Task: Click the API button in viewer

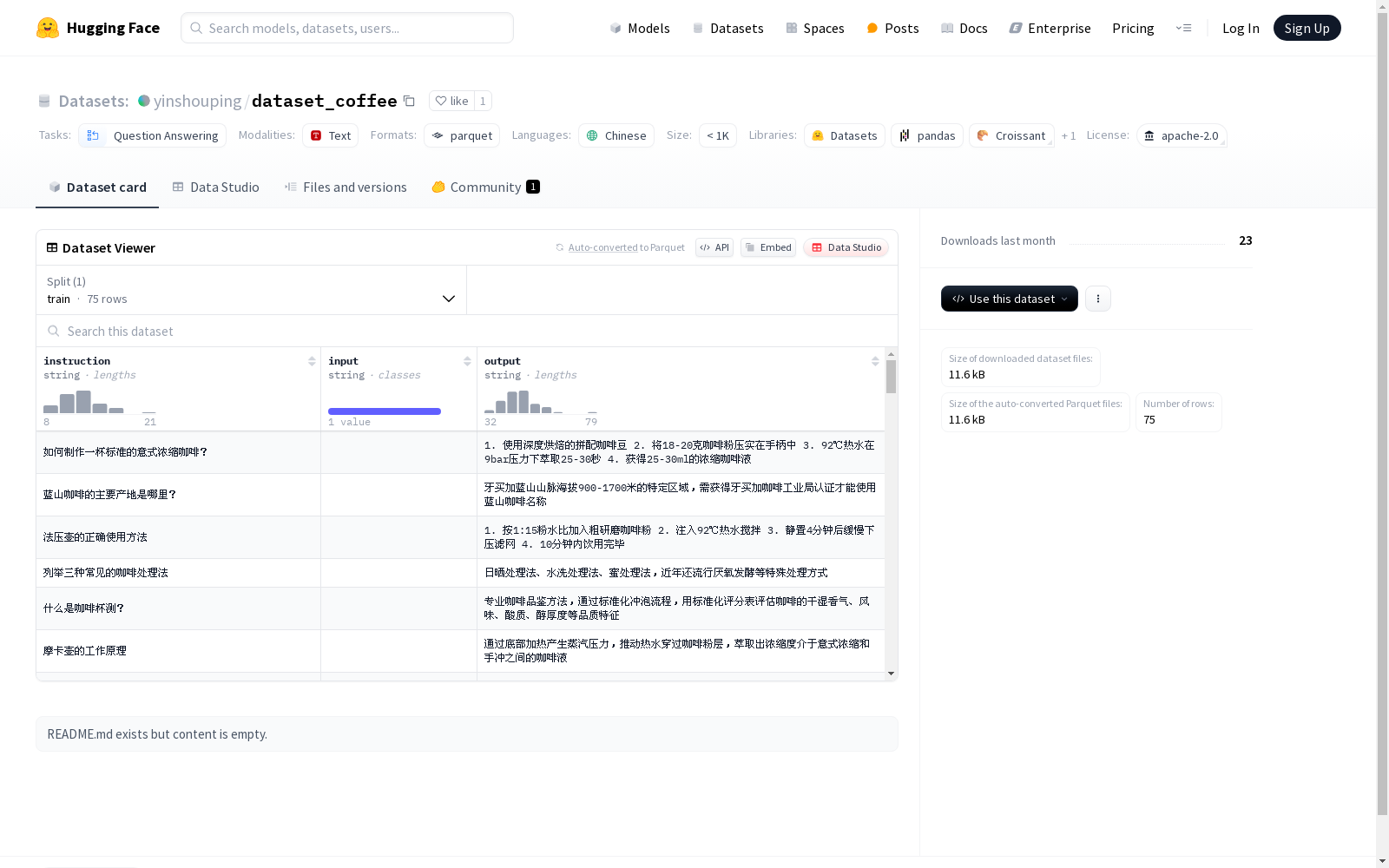Action: (x=714, y=247)
